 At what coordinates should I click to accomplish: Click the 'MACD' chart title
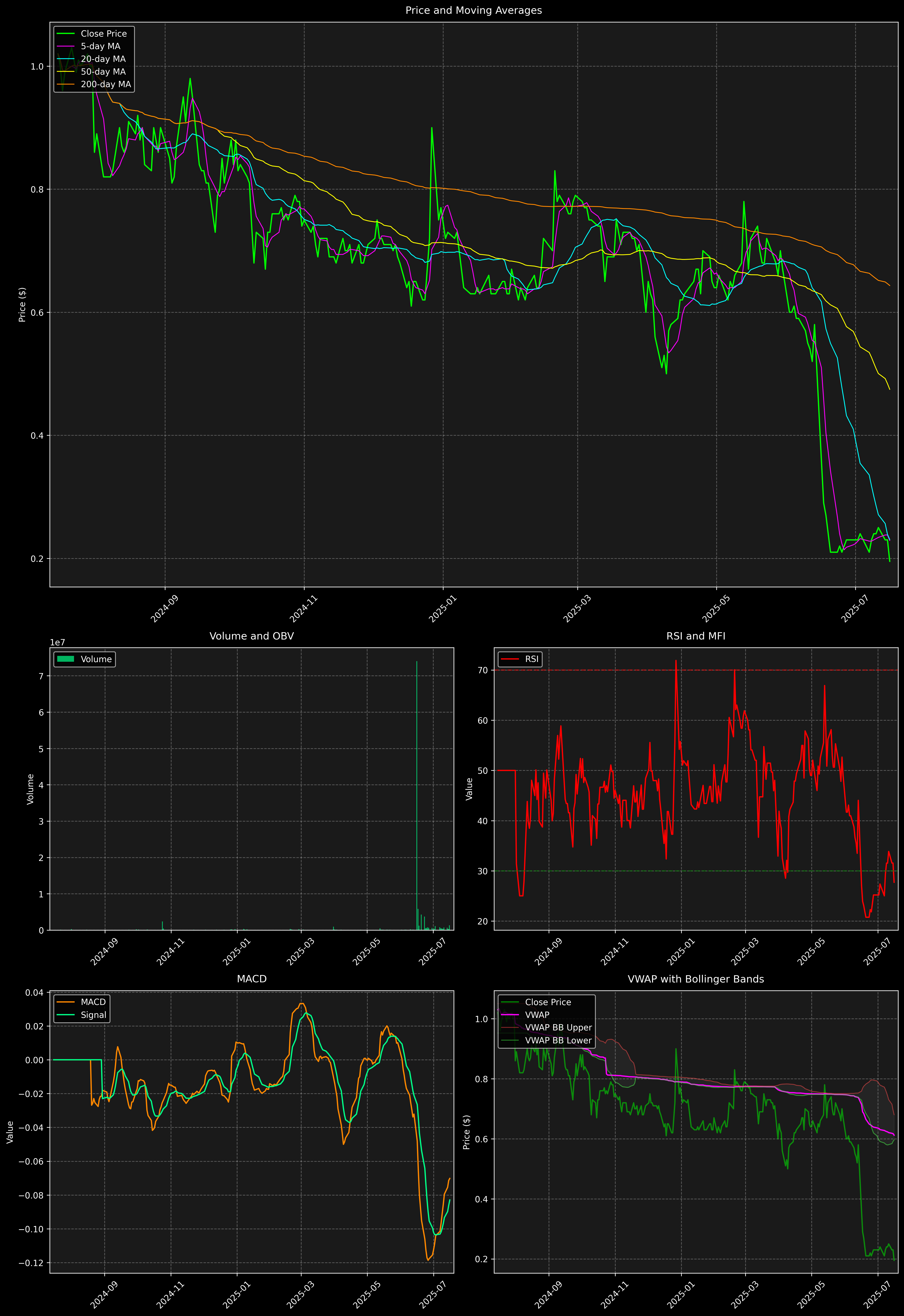252,979
